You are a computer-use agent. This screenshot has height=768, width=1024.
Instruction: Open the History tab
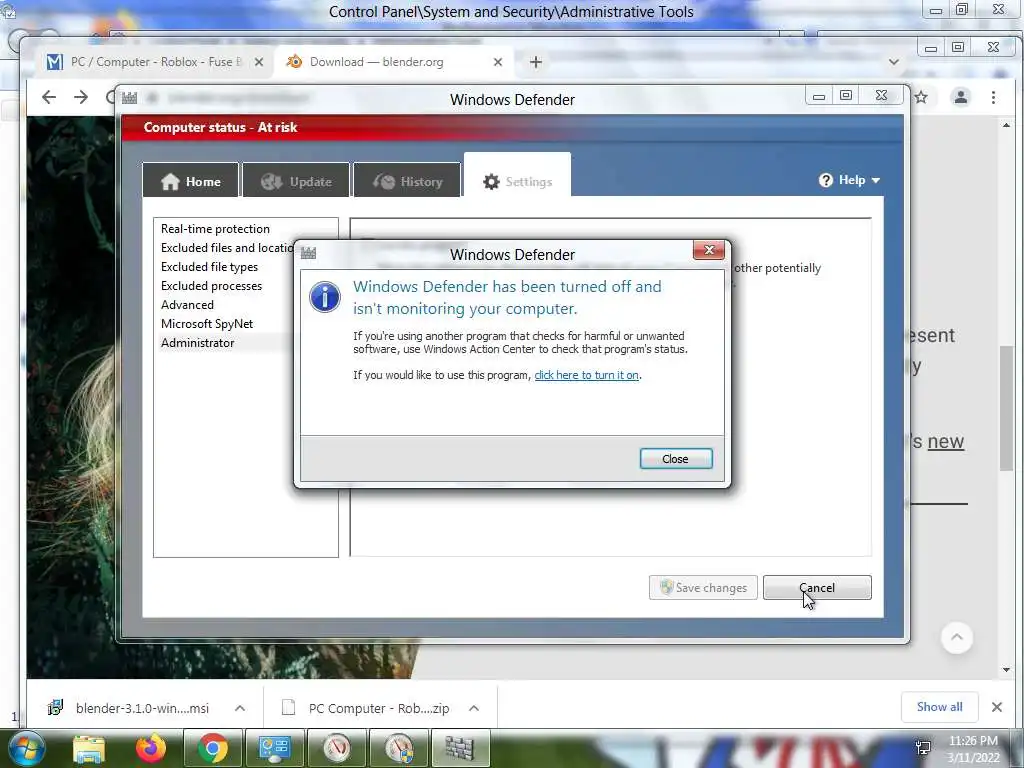pos(408,180)
